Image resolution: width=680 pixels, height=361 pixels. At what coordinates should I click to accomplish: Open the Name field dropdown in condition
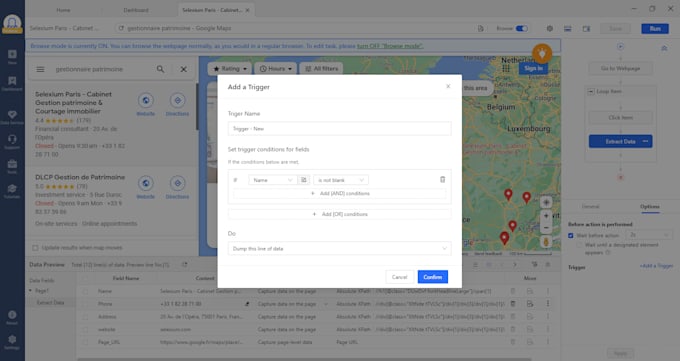[272, 180]
